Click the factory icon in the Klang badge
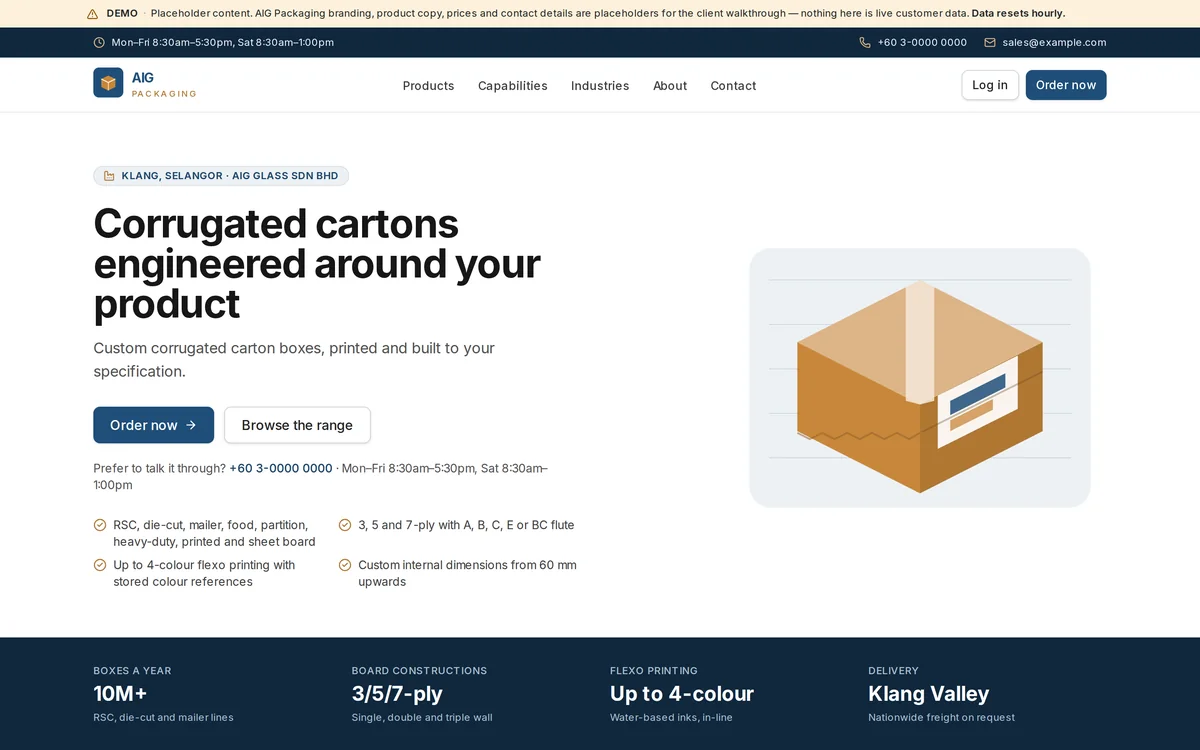The width and height of the screenshot is (1200, 750). pyautogui.click(x=109, y=176)
